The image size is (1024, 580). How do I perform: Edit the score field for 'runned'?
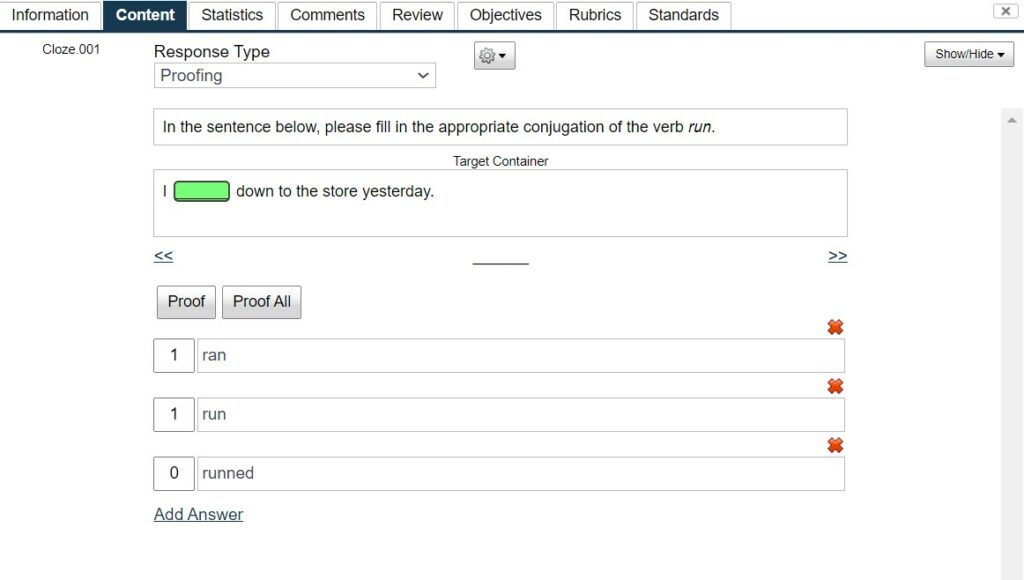coord(174,473)
